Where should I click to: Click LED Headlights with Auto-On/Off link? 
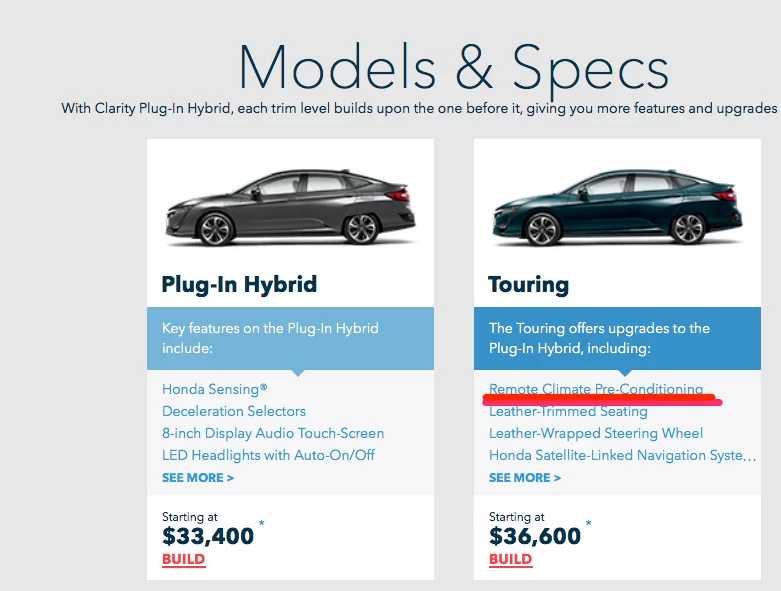tap(269, 455)
